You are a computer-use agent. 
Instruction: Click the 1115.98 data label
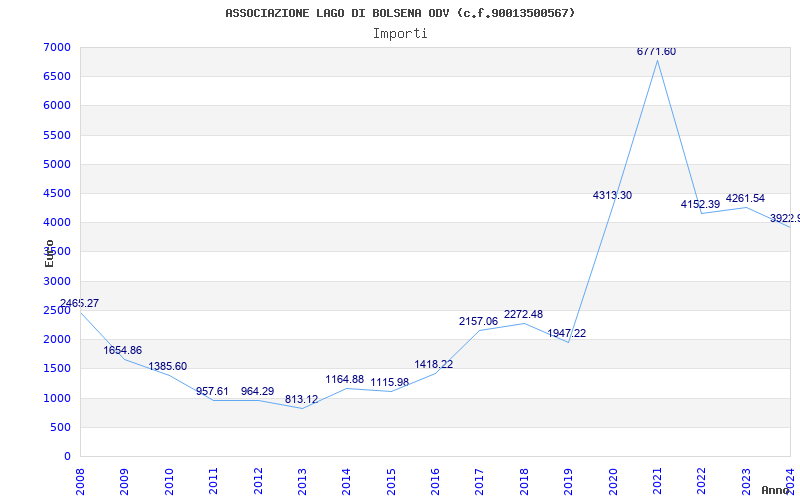pyautogui.click(x=389, y=382)
